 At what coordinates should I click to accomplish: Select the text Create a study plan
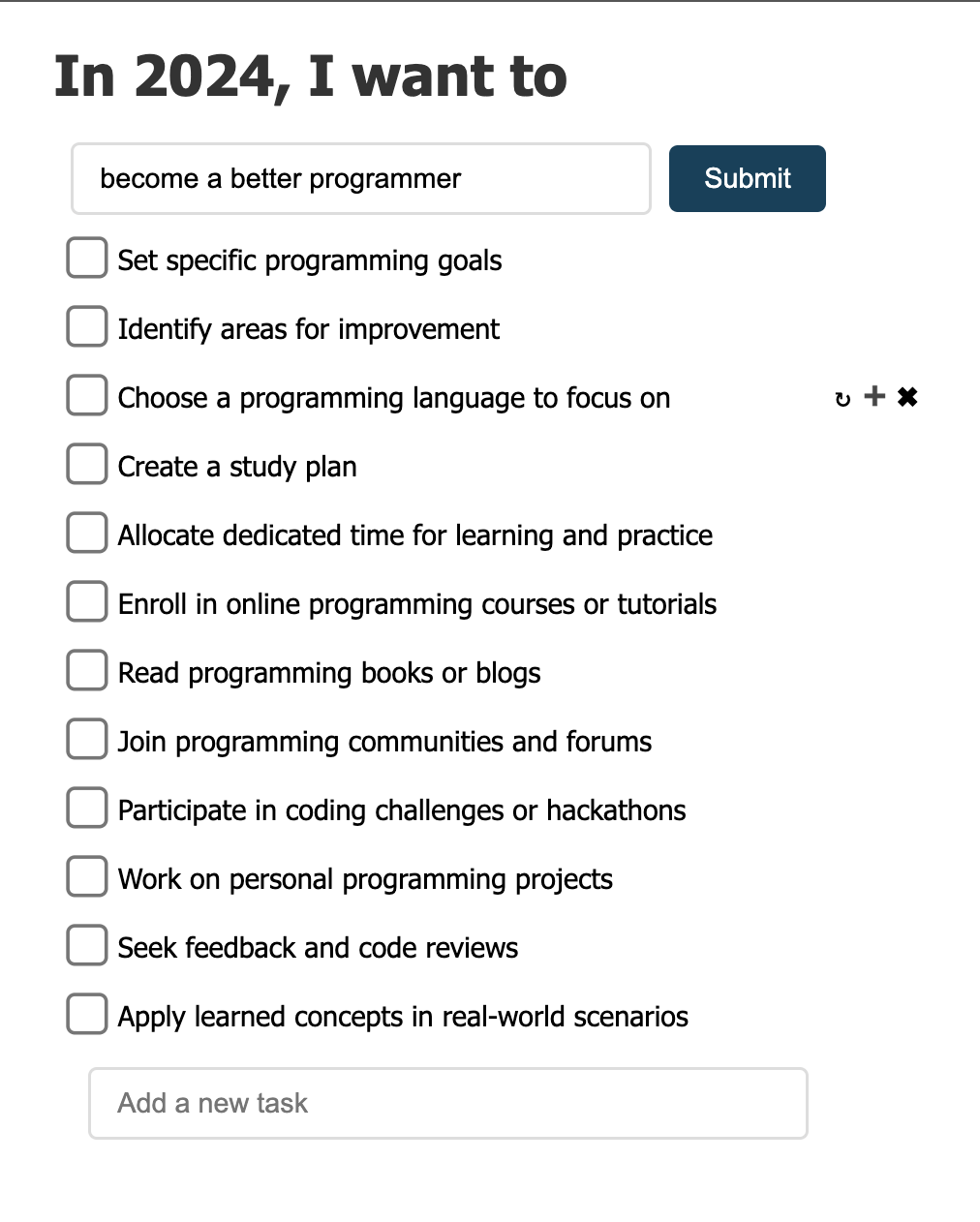click(x=237, y=467)
